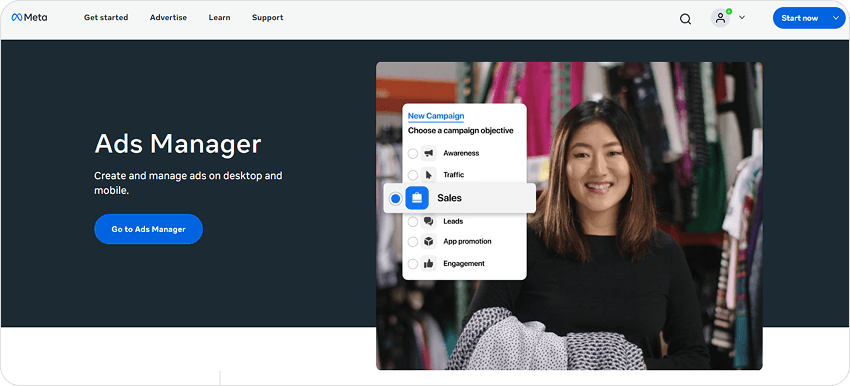Click the Awareness objective label
This screenshot has width=850, height=386.
(461, 153)
